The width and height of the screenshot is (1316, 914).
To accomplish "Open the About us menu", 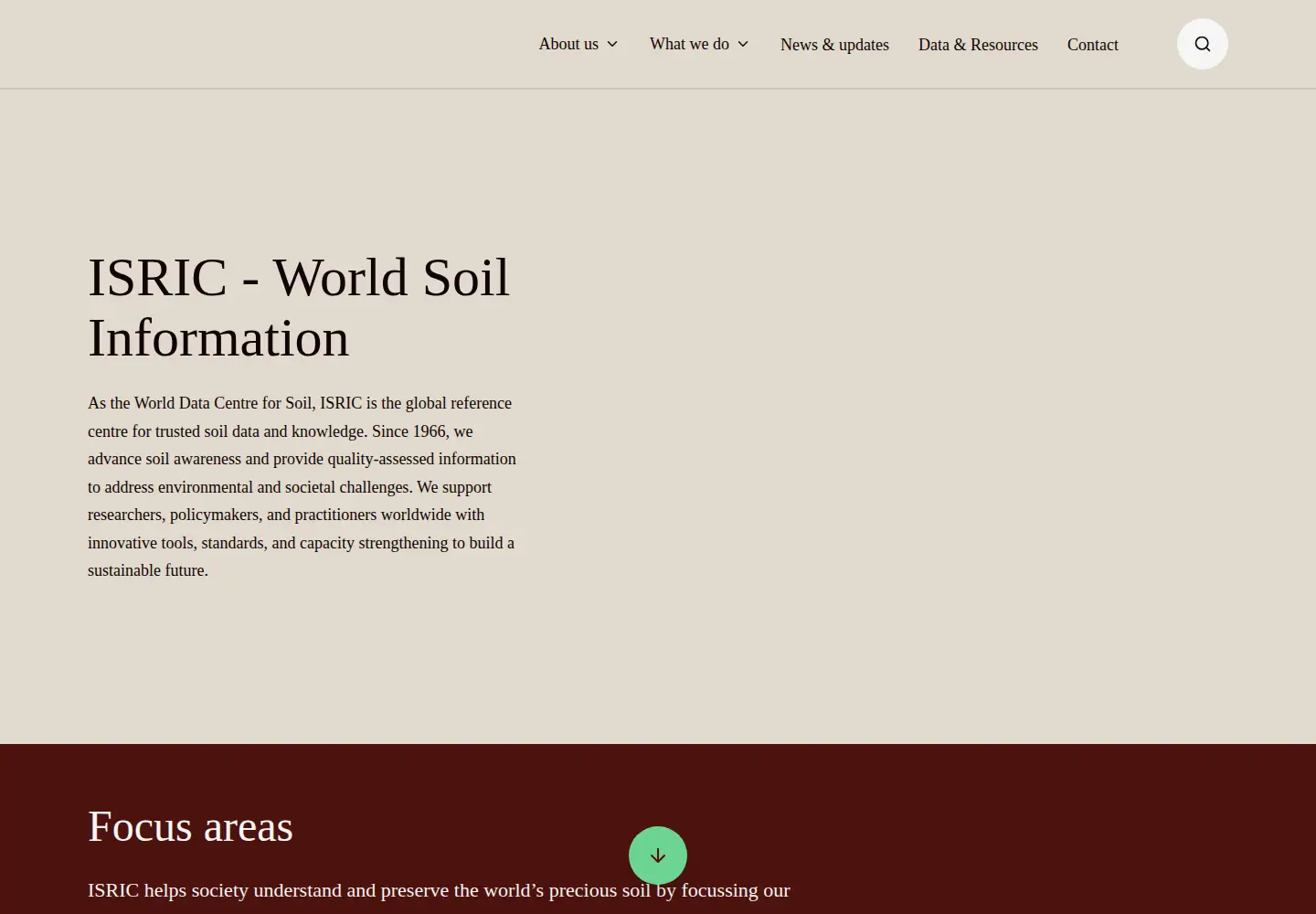I will point(568,44).
